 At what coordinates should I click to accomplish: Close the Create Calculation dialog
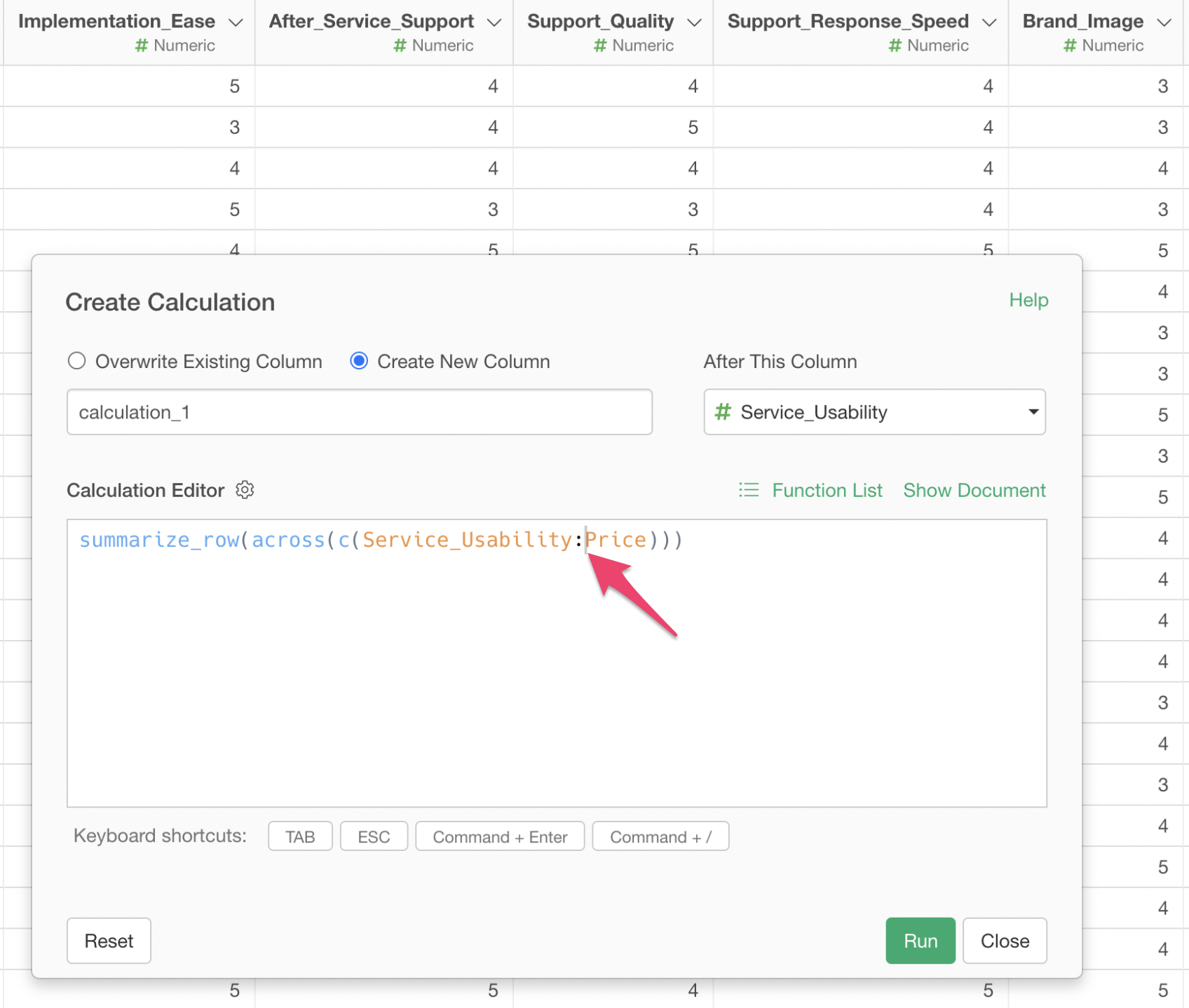tap(1004, 941)
